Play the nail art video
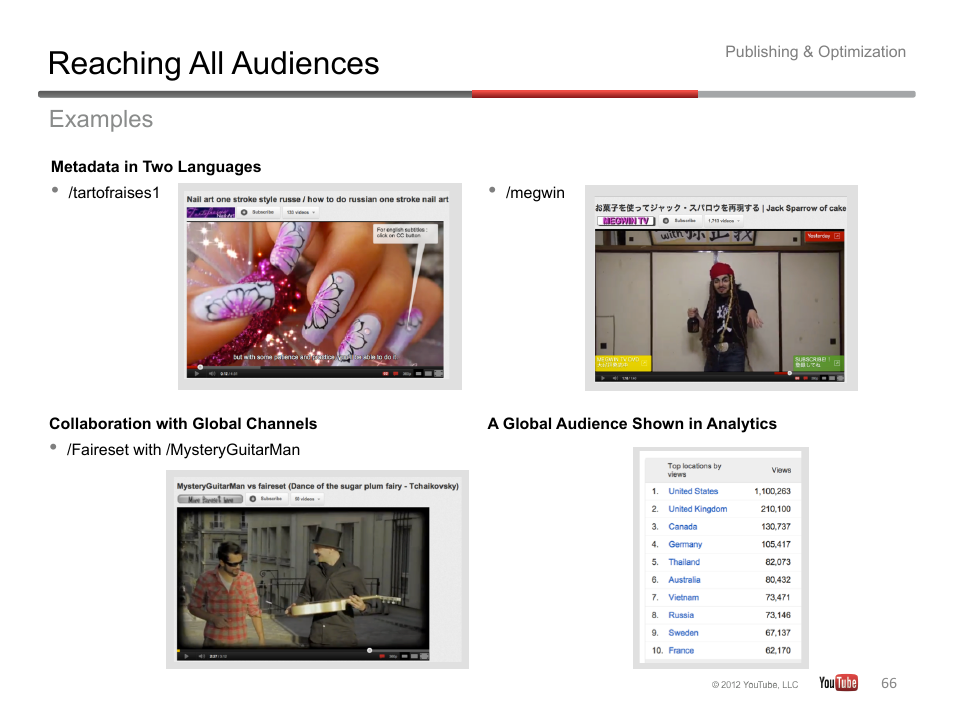The height and width of the screenshot is (716, 954). [197, 374]
